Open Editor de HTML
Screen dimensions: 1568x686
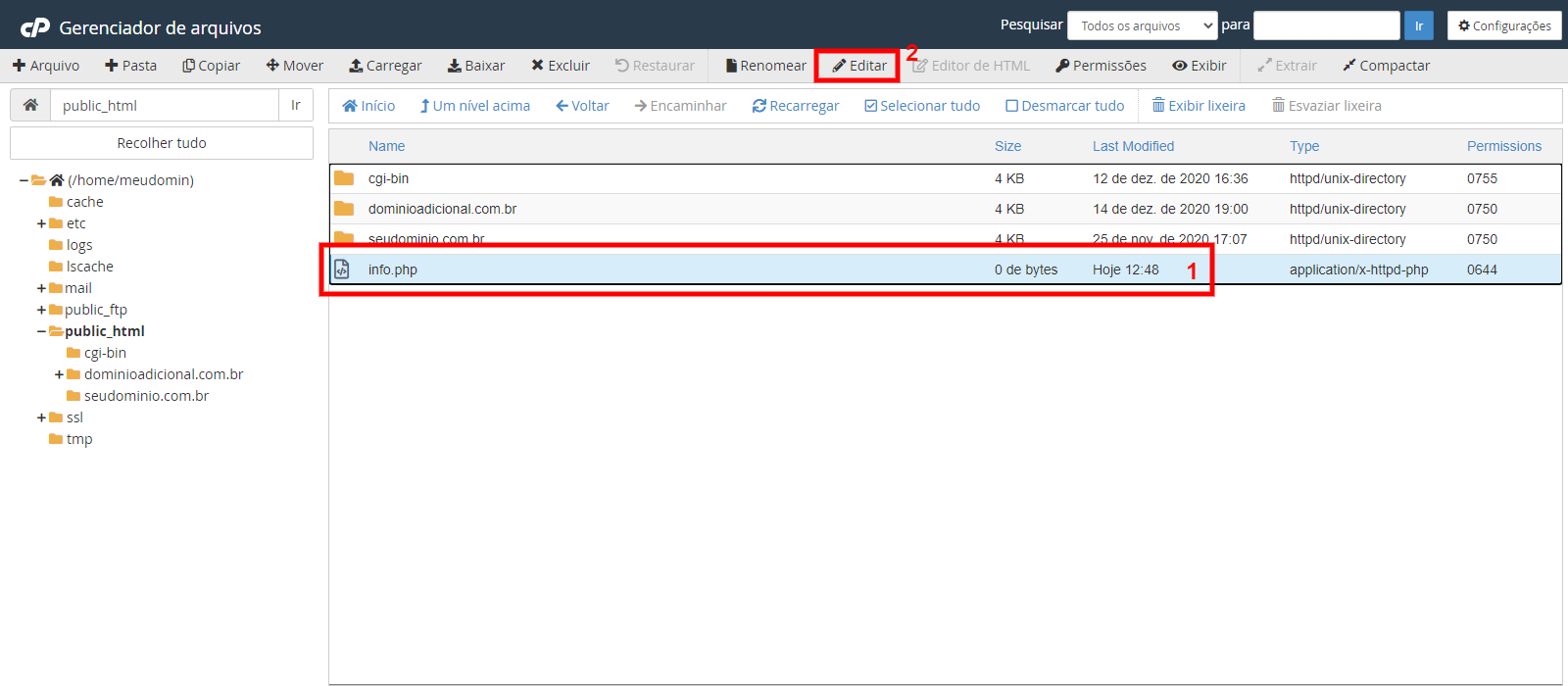click(971, 66)
